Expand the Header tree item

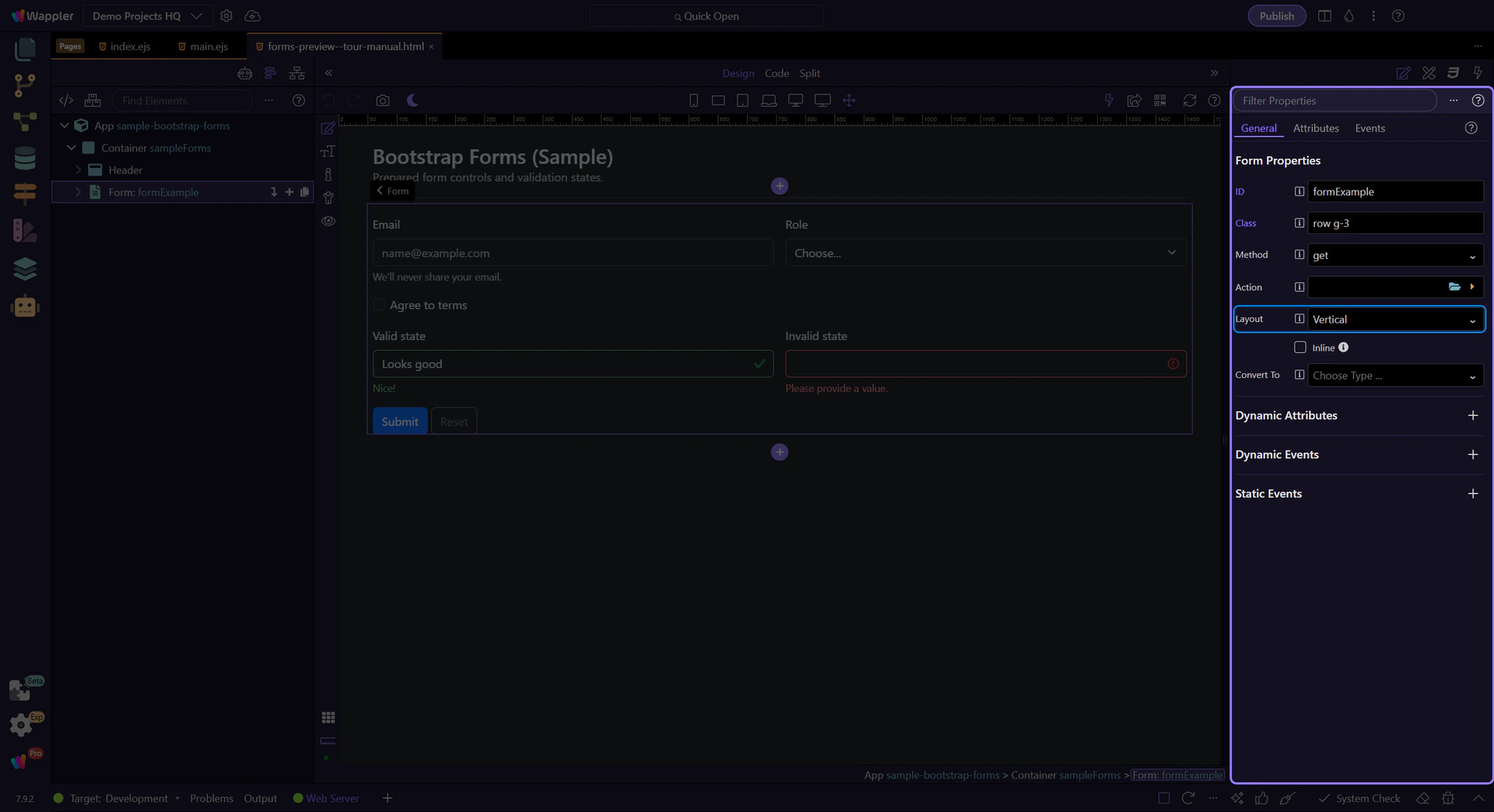coord(79,170)
